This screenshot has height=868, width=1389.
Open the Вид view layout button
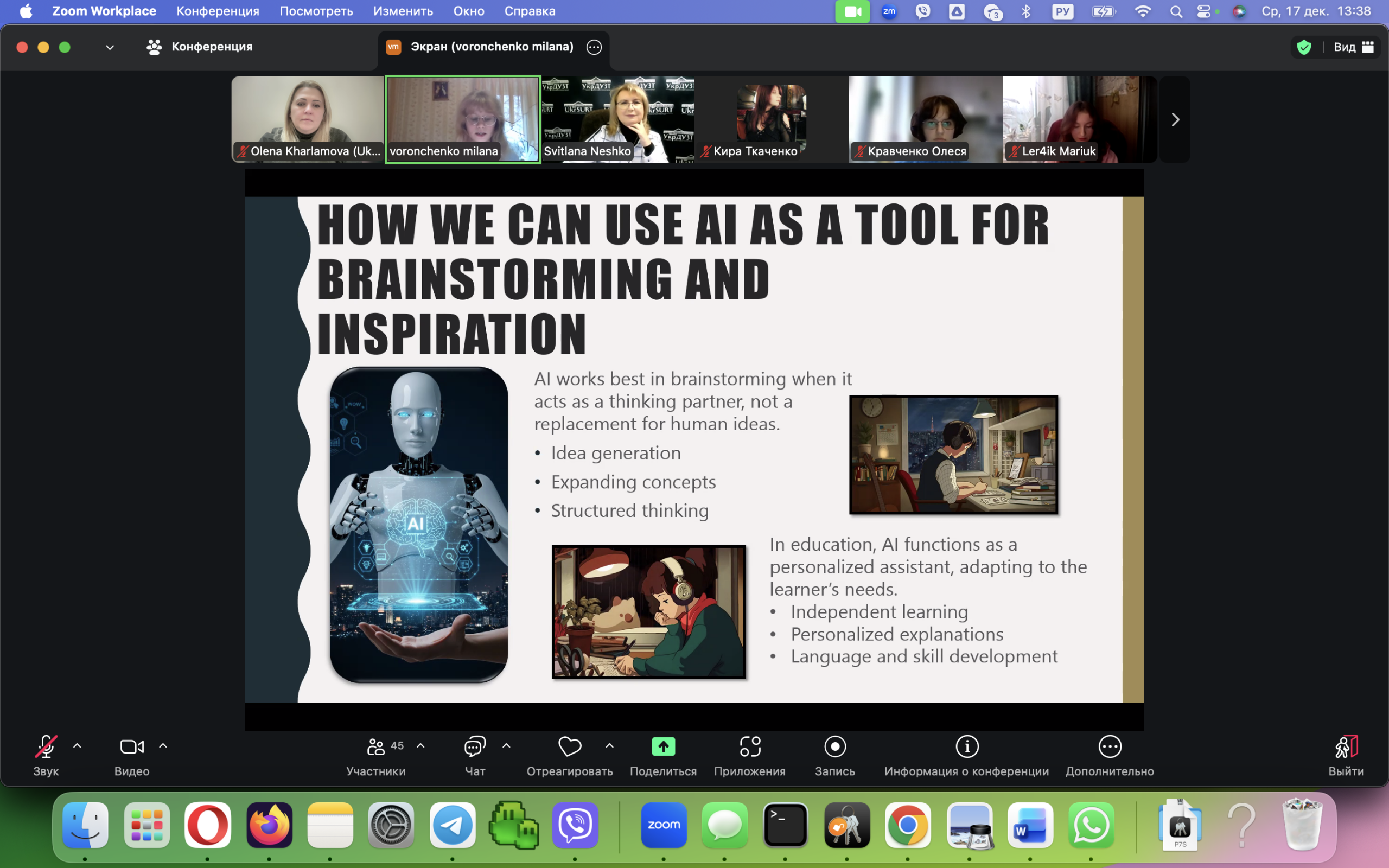1353,47
